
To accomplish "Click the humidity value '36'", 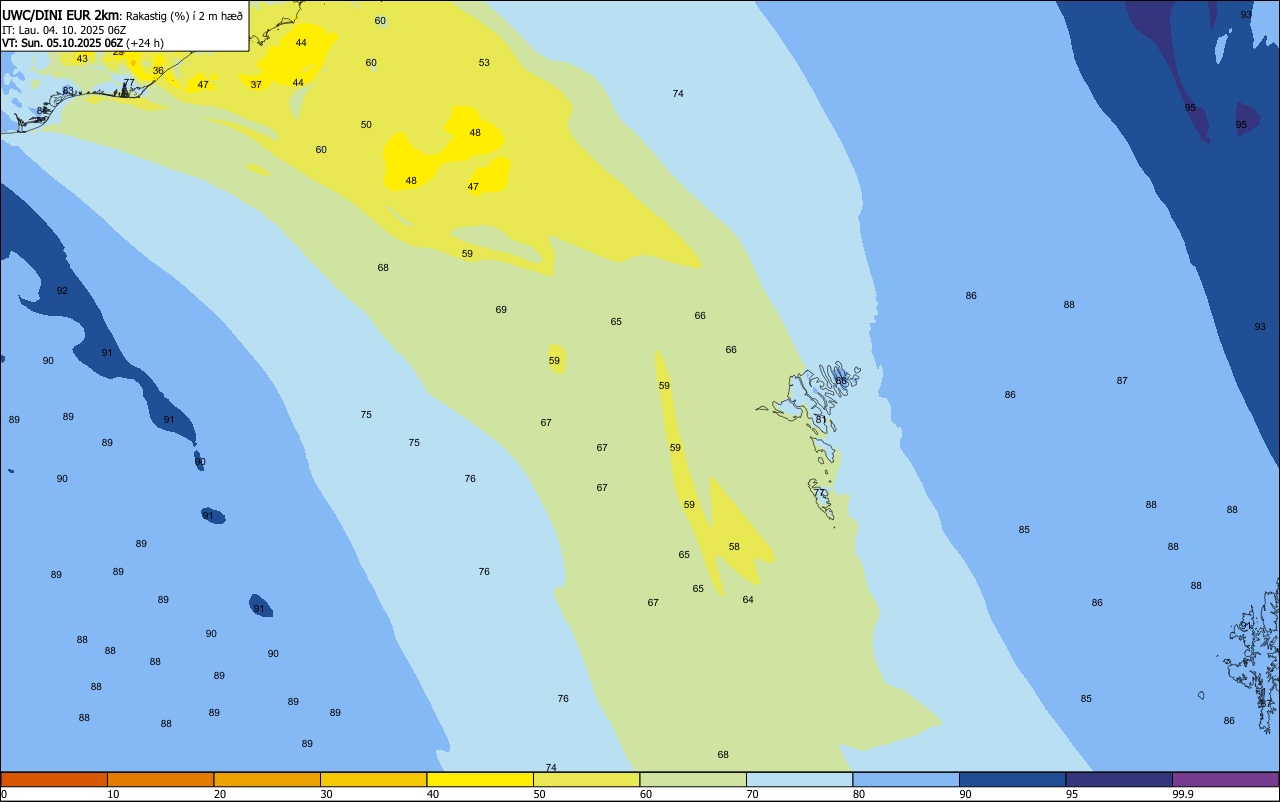I will pyautogui.click(x=158, y=71).
